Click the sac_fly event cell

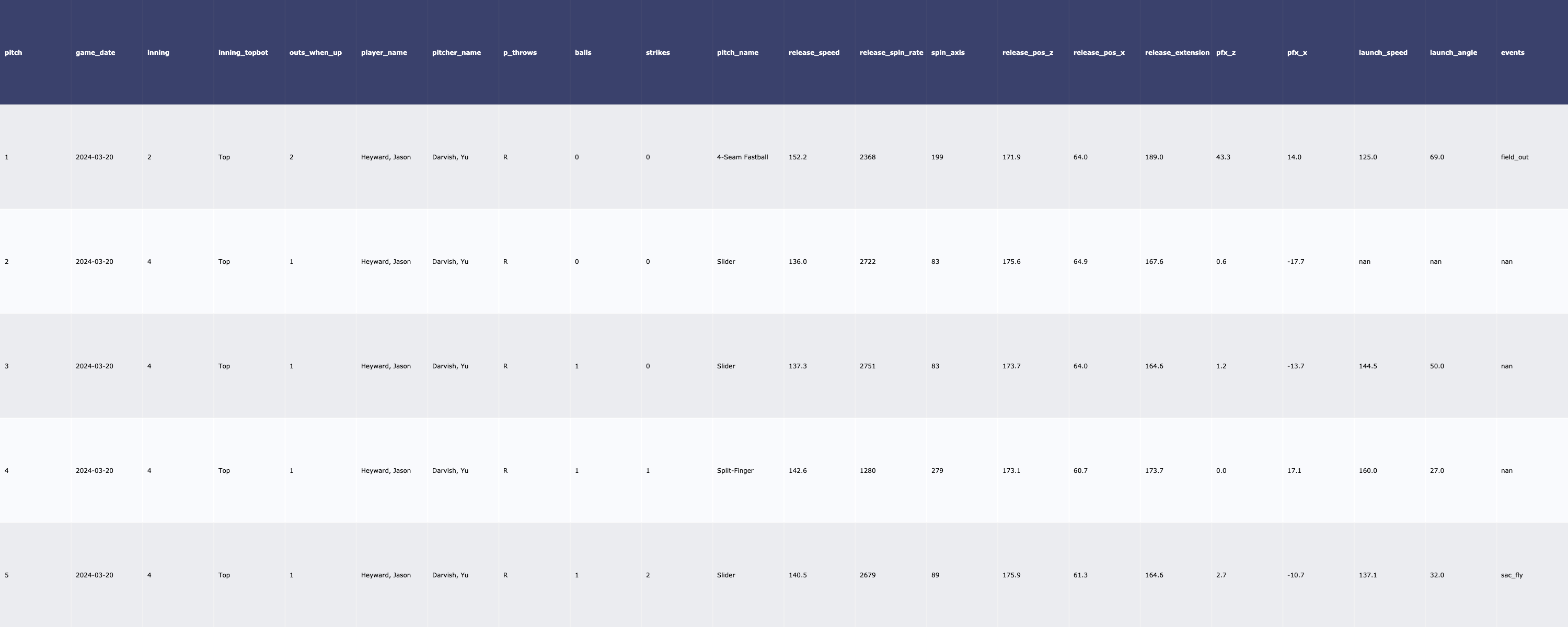coord(1512,575)
